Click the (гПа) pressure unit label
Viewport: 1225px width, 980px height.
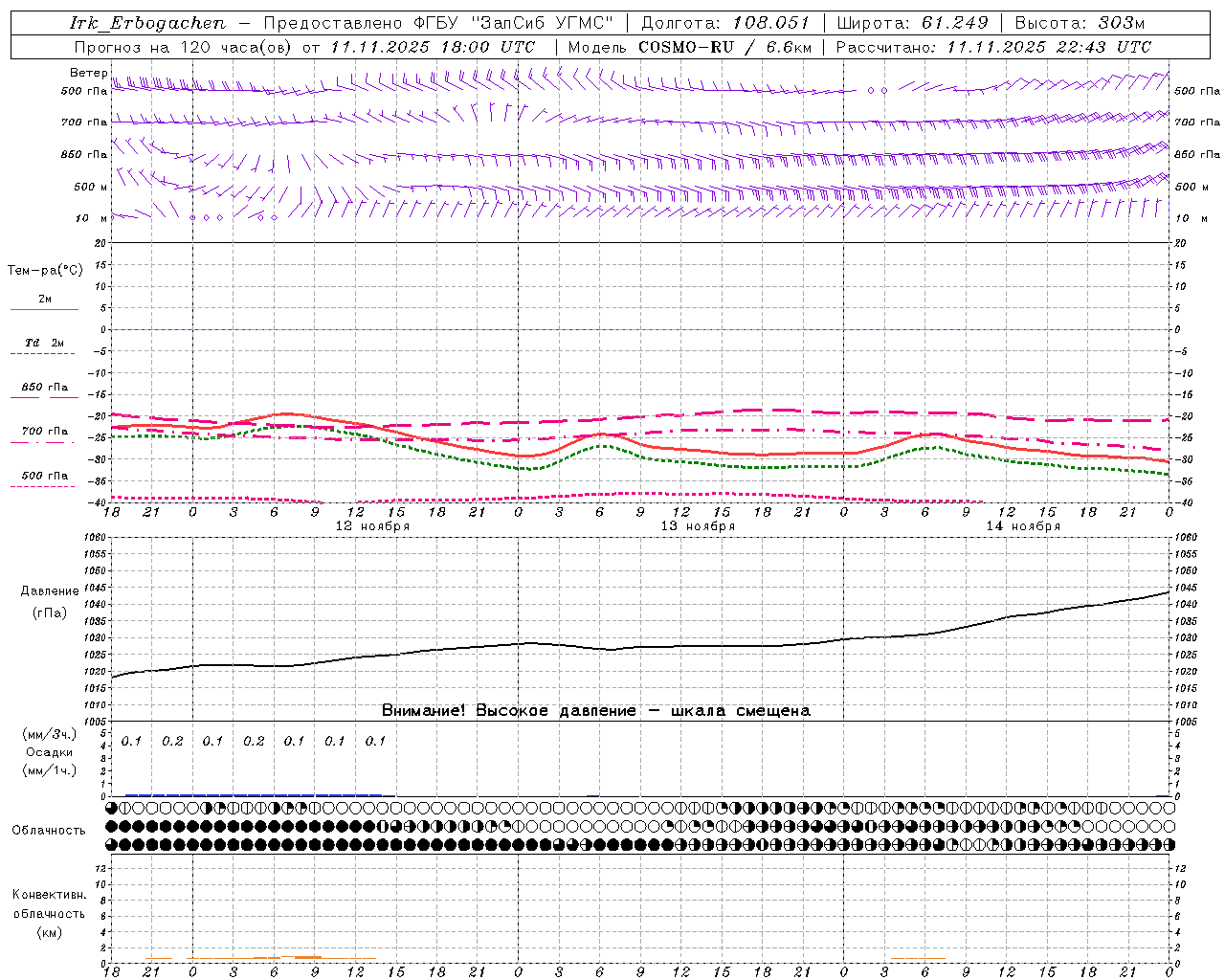tap(50, 613)
